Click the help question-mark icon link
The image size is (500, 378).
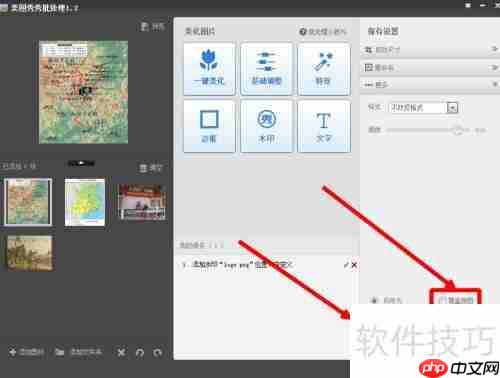pyautogui.click(x=303, y=32)
